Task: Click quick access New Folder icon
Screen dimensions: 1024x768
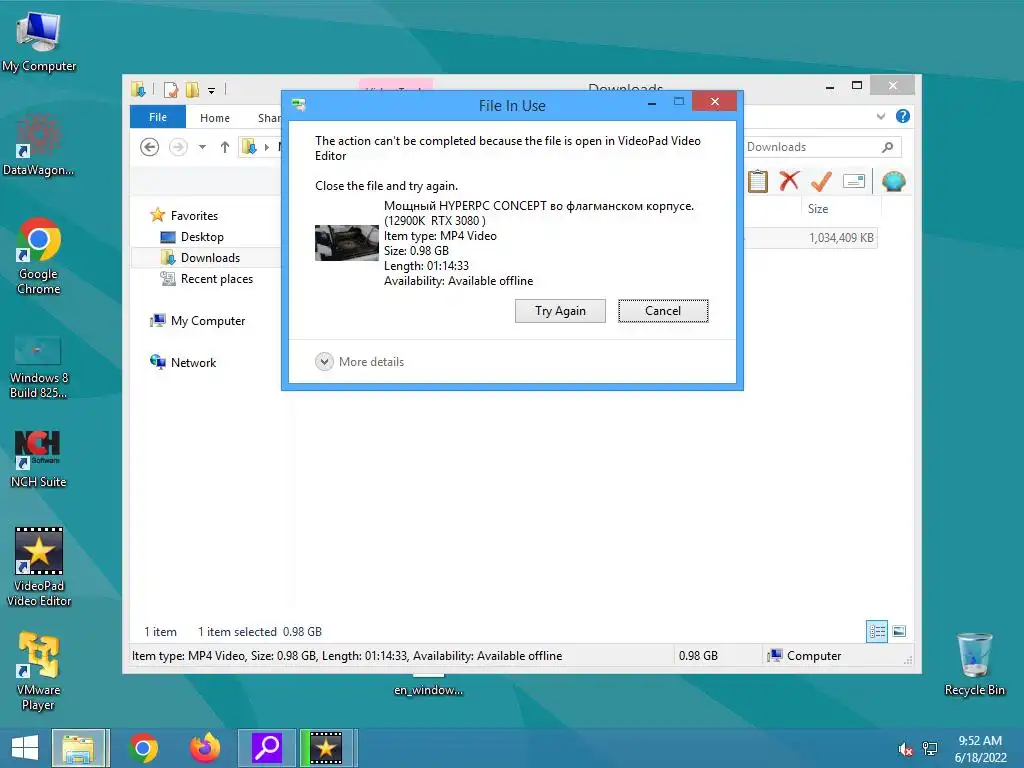Action: [x=192, y=89]
